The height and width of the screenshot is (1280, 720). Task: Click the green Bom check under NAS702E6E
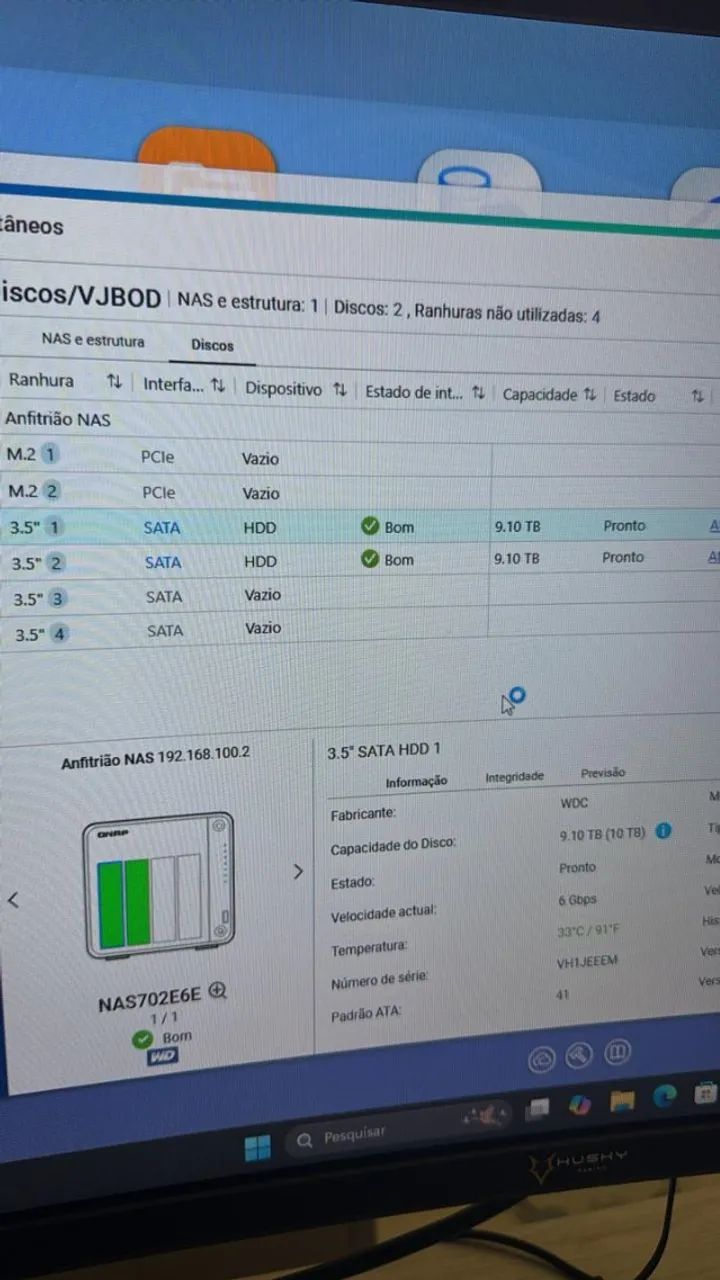[x=142, y=1040]
